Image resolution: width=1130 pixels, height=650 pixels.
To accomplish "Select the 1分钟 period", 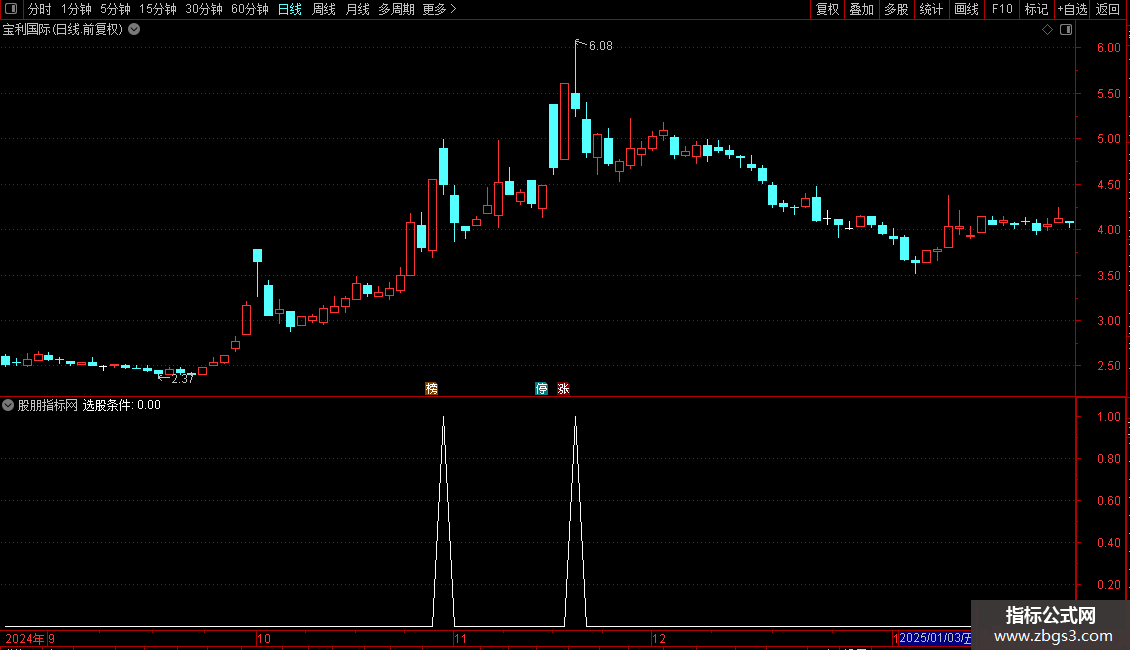I will click(76, 9).
